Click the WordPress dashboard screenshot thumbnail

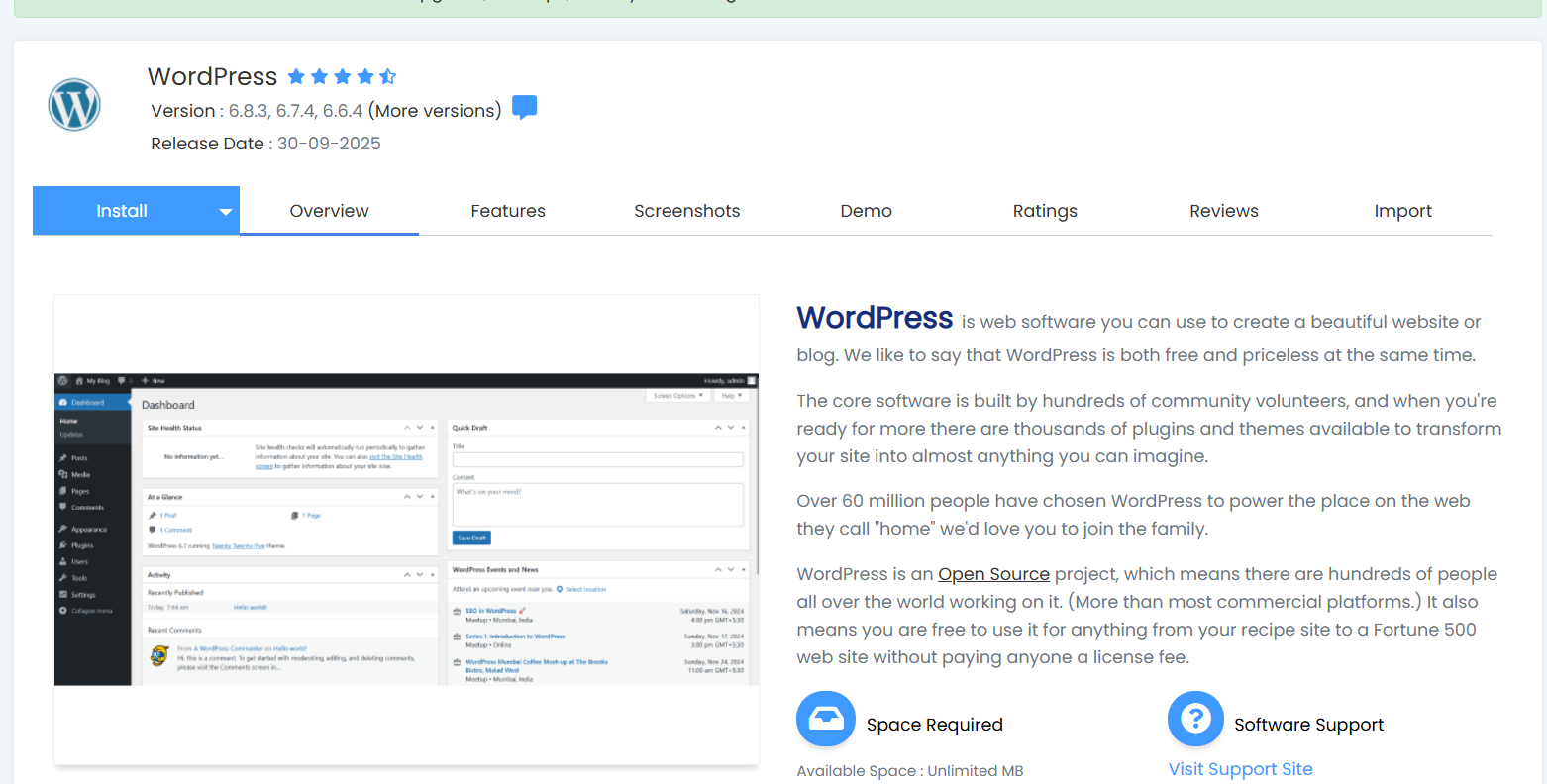pos(406,530)
